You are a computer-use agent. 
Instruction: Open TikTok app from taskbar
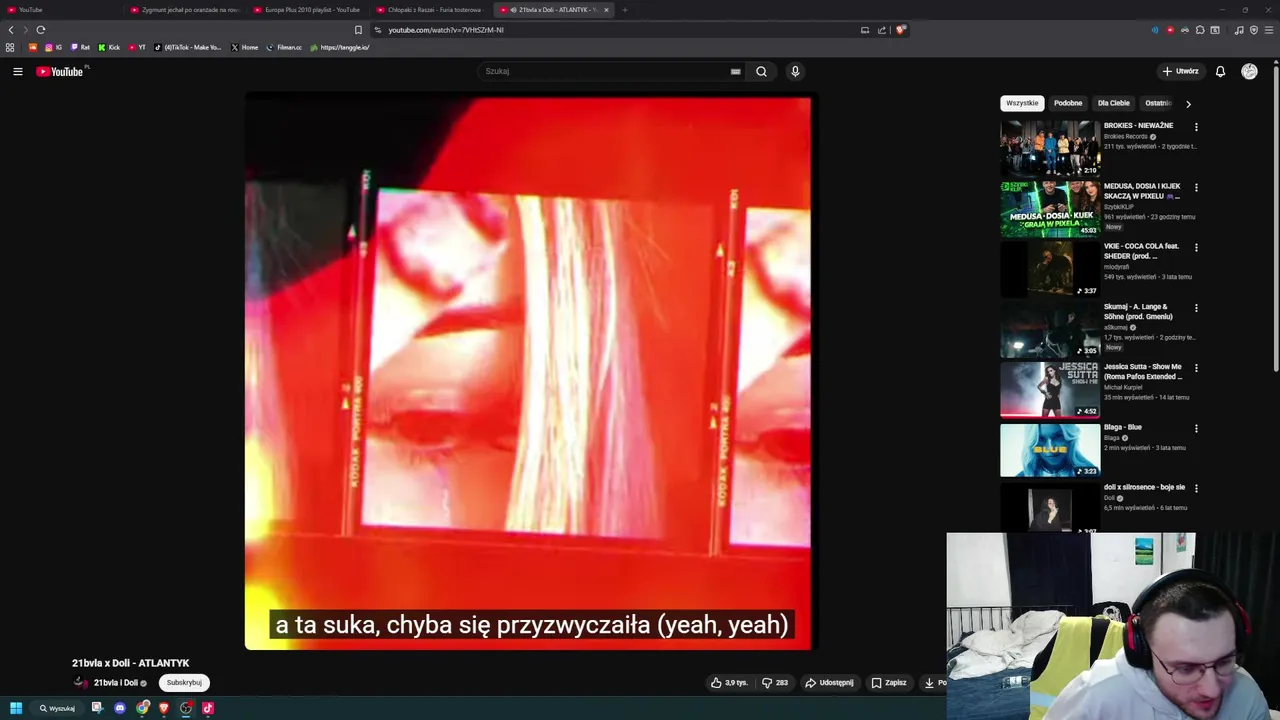(208, 708)
